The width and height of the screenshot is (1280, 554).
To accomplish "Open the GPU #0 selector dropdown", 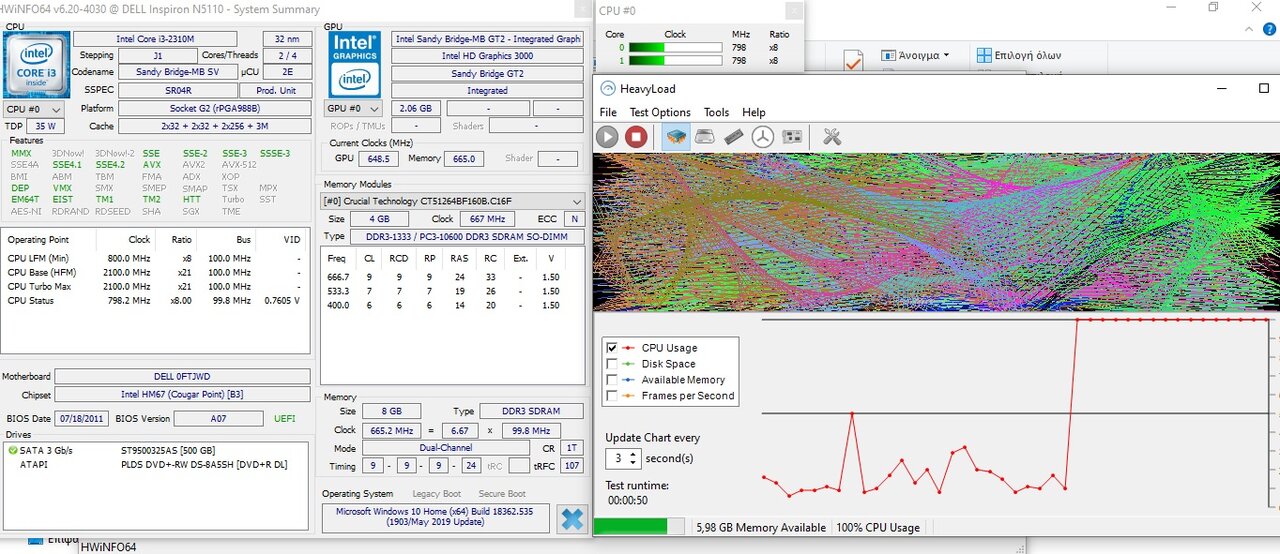I will [355, 108].
